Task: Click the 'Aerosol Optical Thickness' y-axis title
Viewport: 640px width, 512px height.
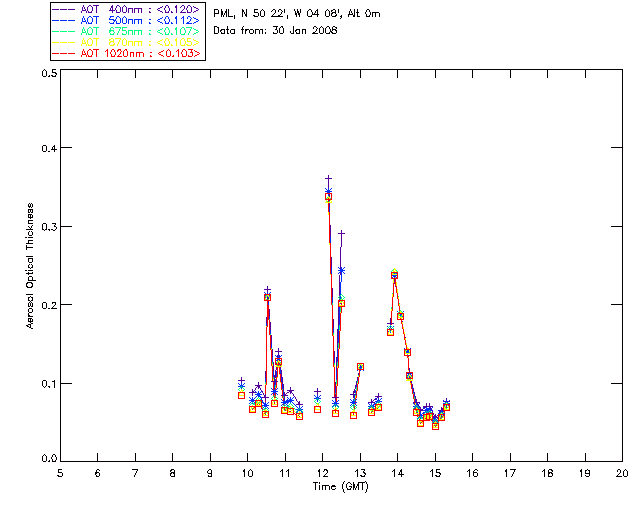Action: tap(30, 266)
